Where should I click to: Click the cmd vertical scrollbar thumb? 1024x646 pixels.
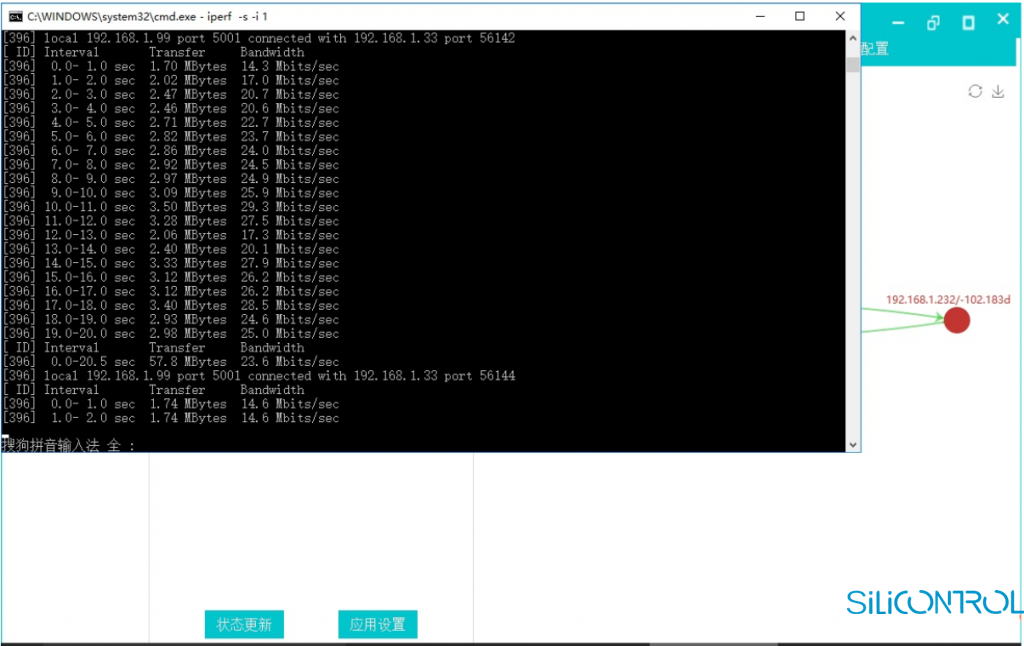(x=852, y=63)
